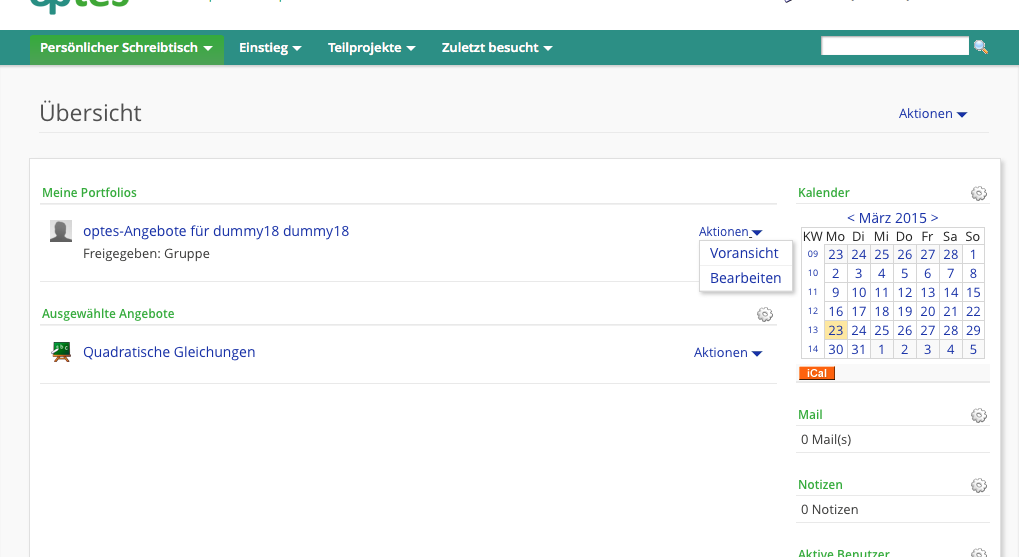This screenshot has width=1019, height=557.
Task: Open optes-Angebote für dummy18 portfolio link
Action: (x=216, y=231)
